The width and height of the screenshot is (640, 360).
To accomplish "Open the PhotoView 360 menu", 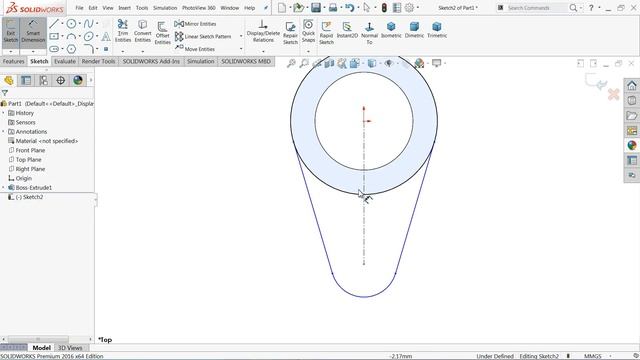I will click(x=198, y=8).
